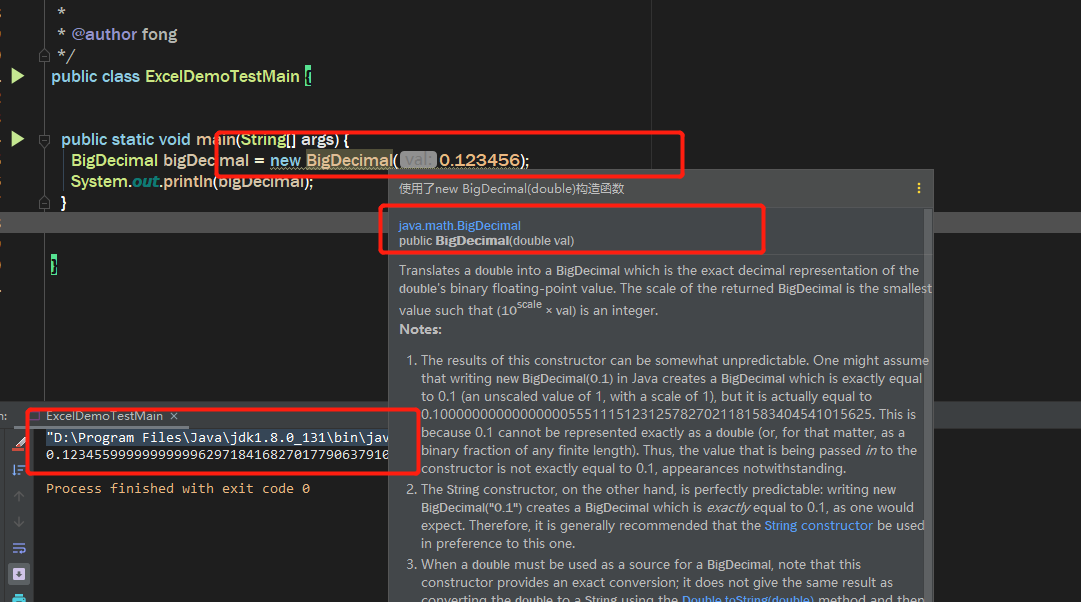Follow the String constructor link
Screen dimensions: 1081x602
pos(818,525)
